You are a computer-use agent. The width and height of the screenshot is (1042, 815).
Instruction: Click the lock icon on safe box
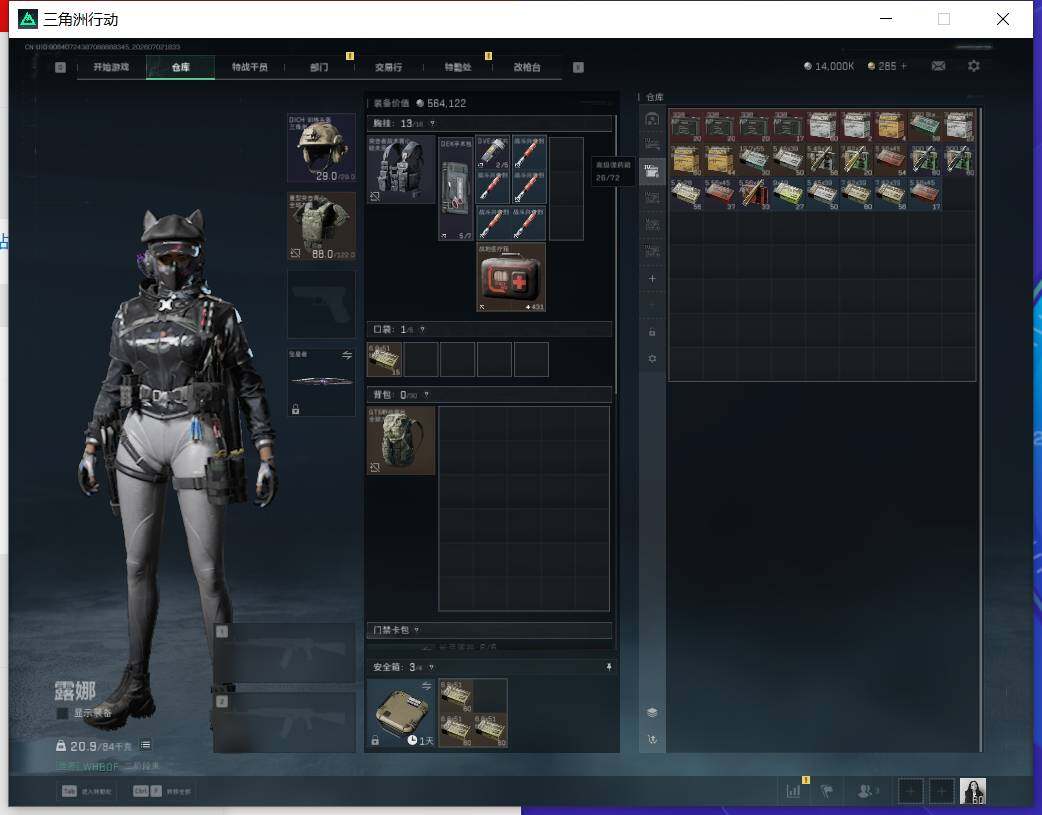pos(375,741)
